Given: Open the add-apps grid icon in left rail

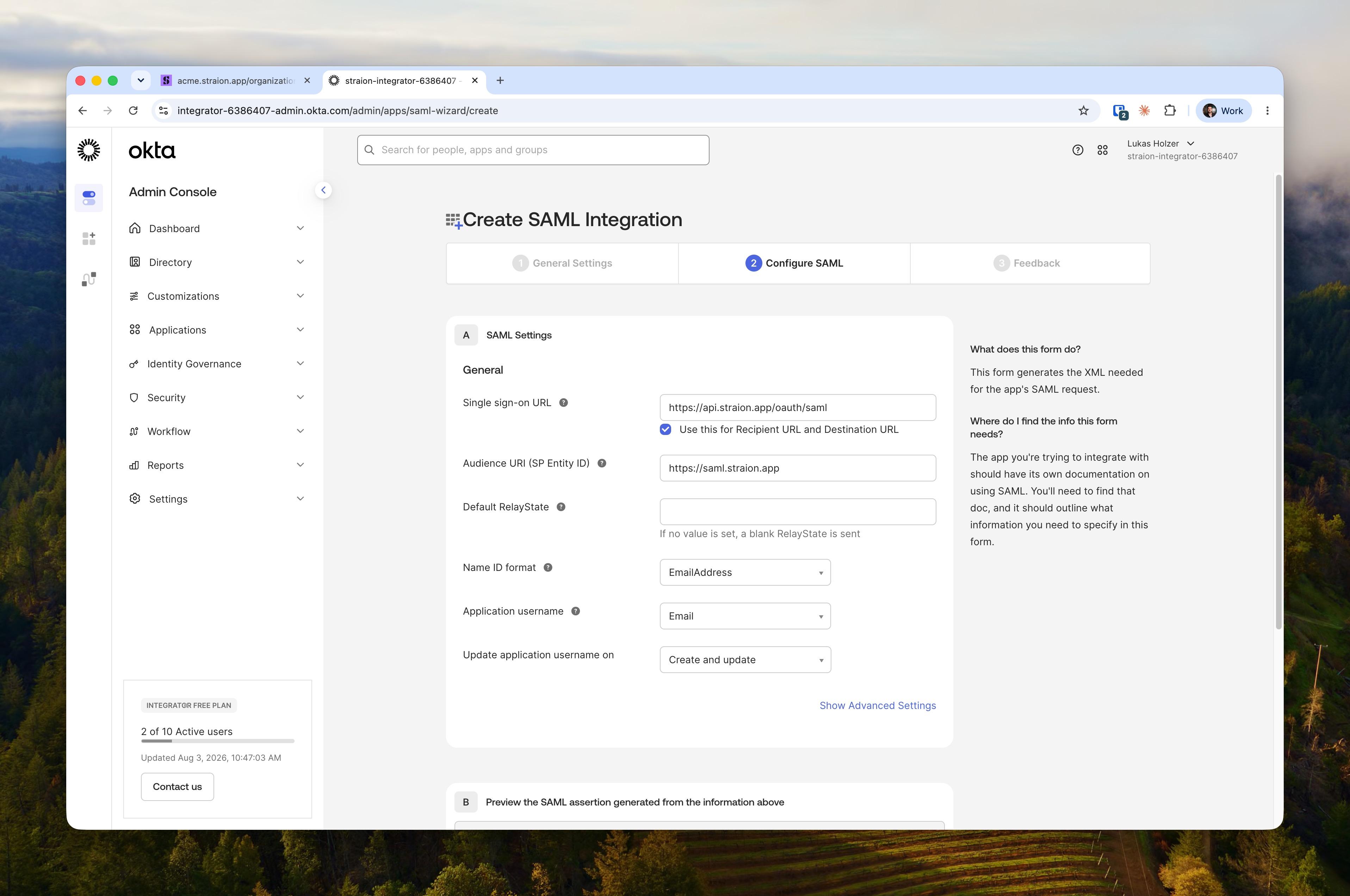Looking at the screenshot, I should click(88, 238).
